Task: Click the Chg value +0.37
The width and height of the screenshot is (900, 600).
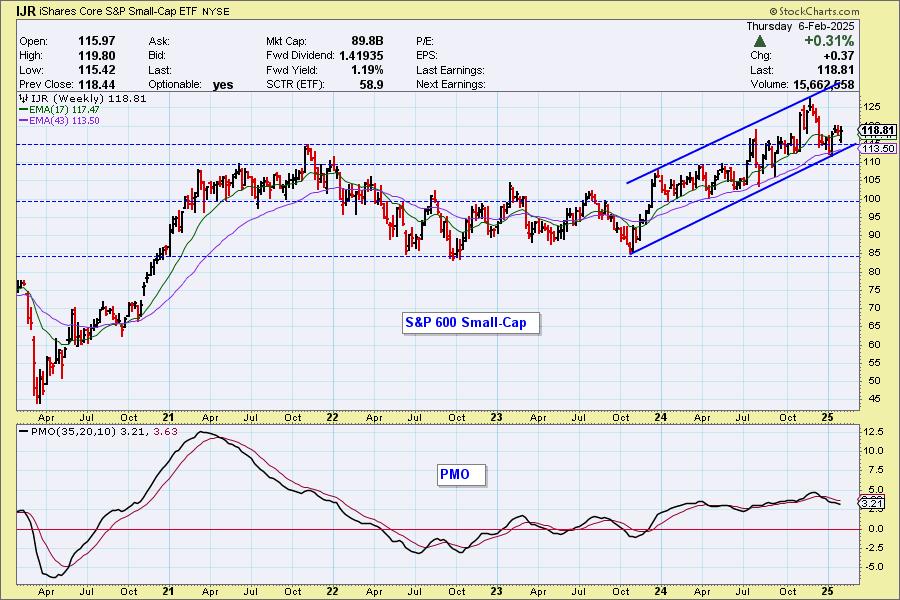Action: tap(839, 56)
